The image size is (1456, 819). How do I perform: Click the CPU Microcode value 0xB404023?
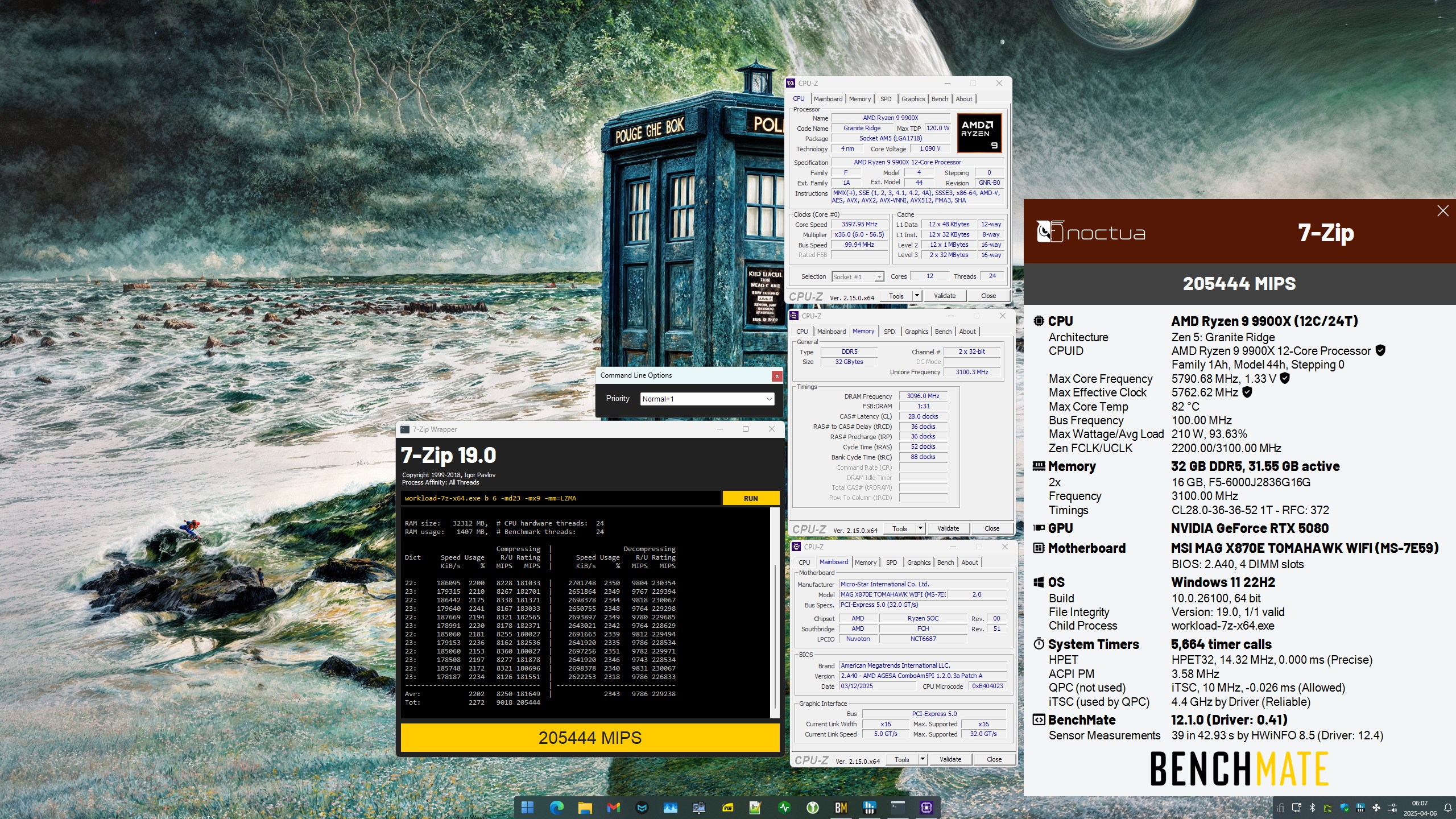987,686
